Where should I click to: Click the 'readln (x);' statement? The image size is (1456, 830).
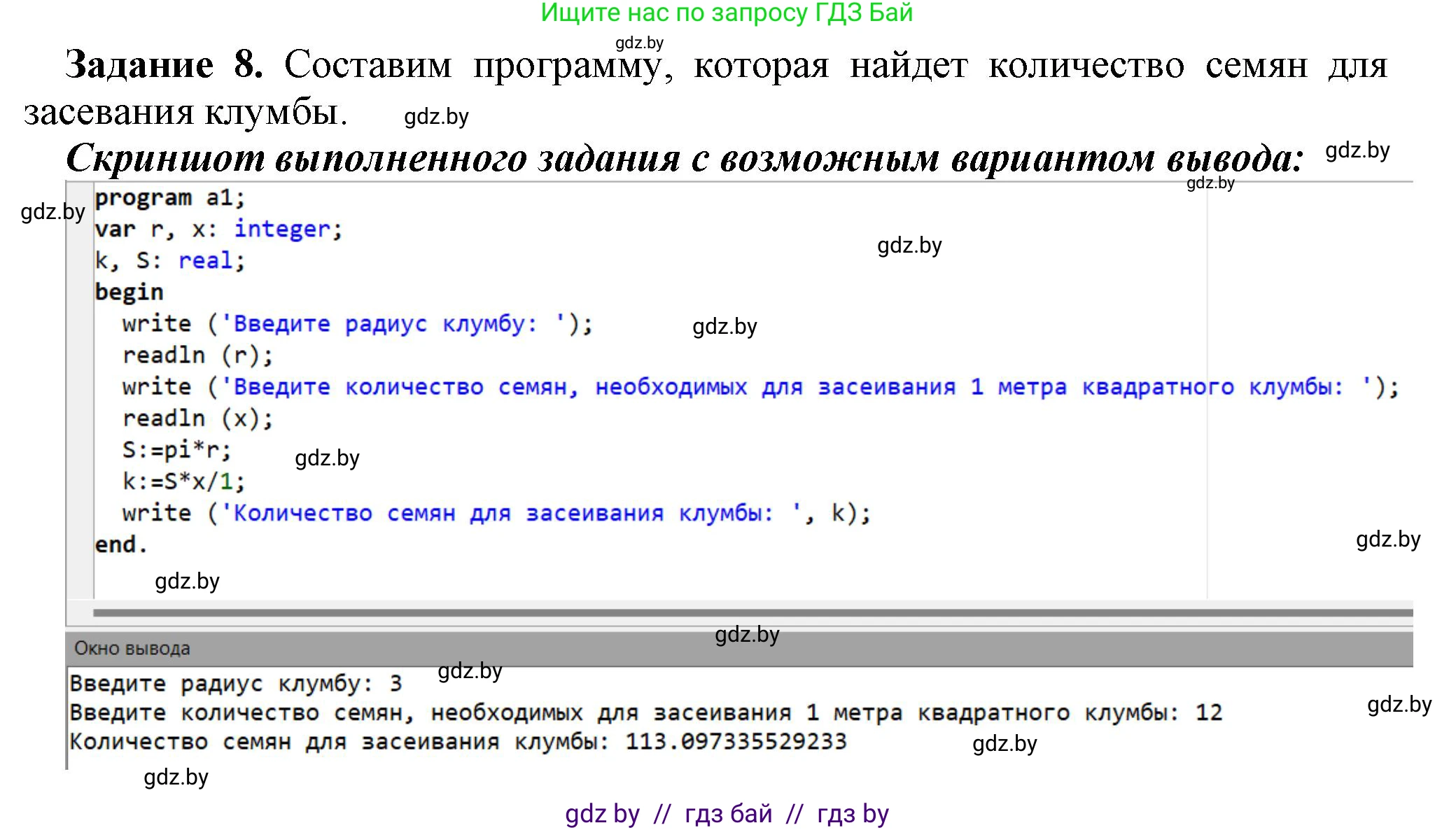pos(197,418)
